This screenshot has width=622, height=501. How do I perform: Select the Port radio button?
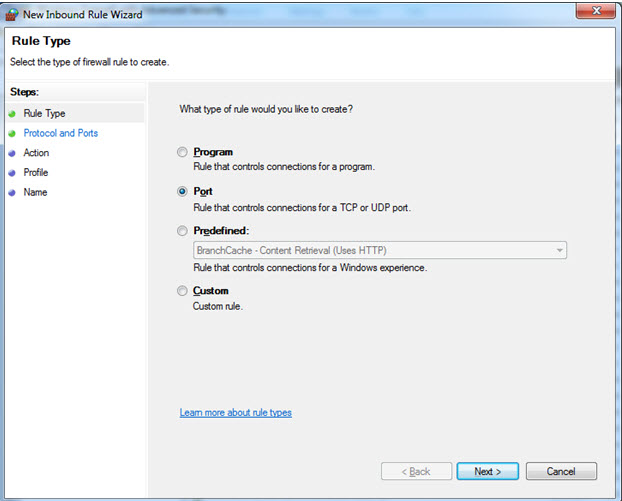pyautogui.click(x=182, y=192)
